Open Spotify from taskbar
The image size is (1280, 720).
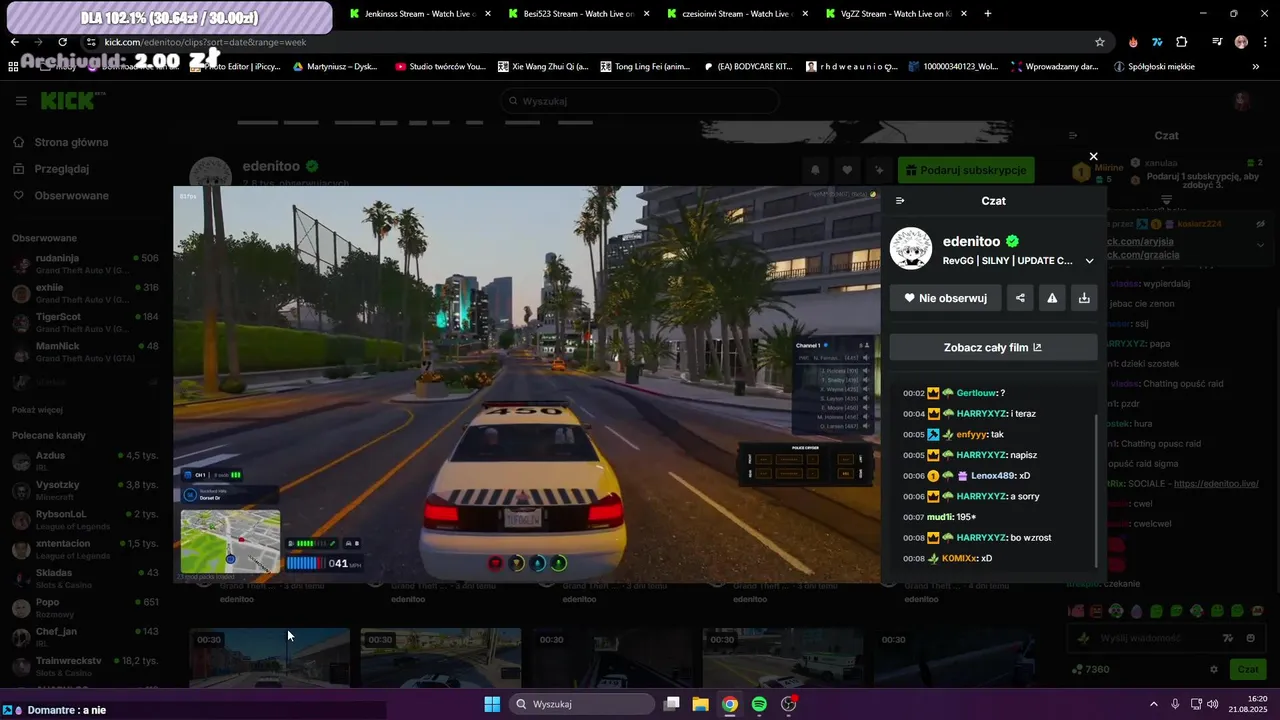point(759,704)
